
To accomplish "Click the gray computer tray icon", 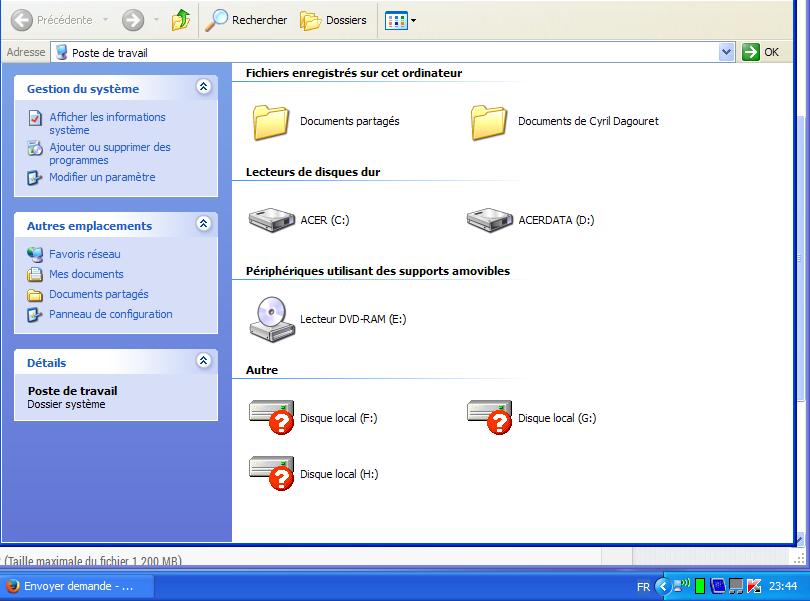I will [736, 586].
